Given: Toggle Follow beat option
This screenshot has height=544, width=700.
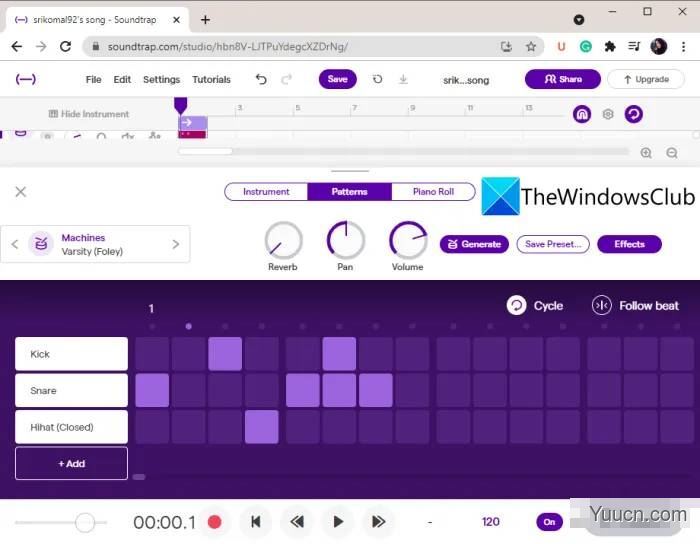Looking at the screenshot, I should (635, 306).
